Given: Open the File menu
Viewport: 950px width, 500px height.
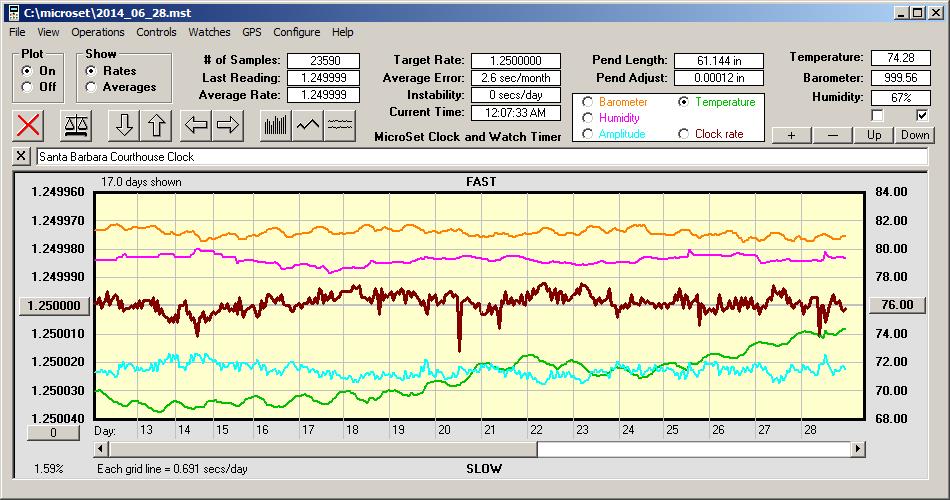Looking at the screenshot, I should pyautogui.click(x=17, y=32).
